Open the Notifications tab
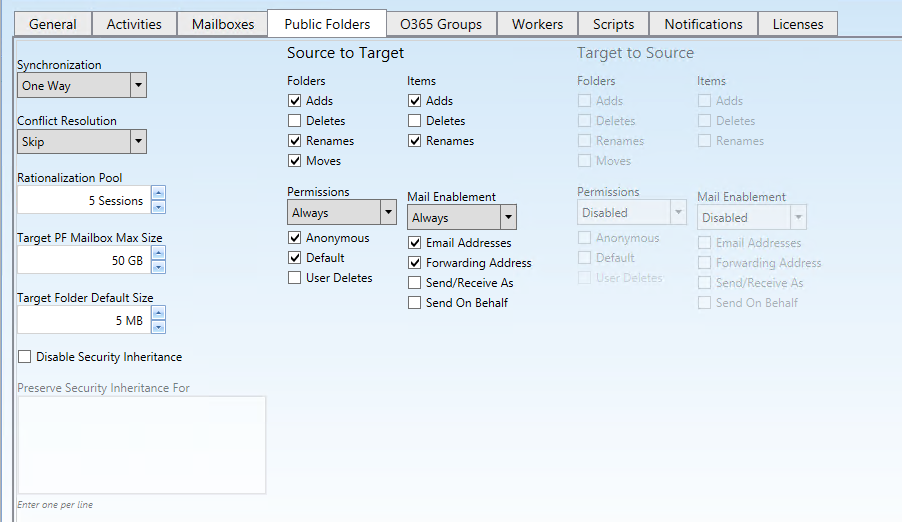902x522 pixels. point(703,24)
